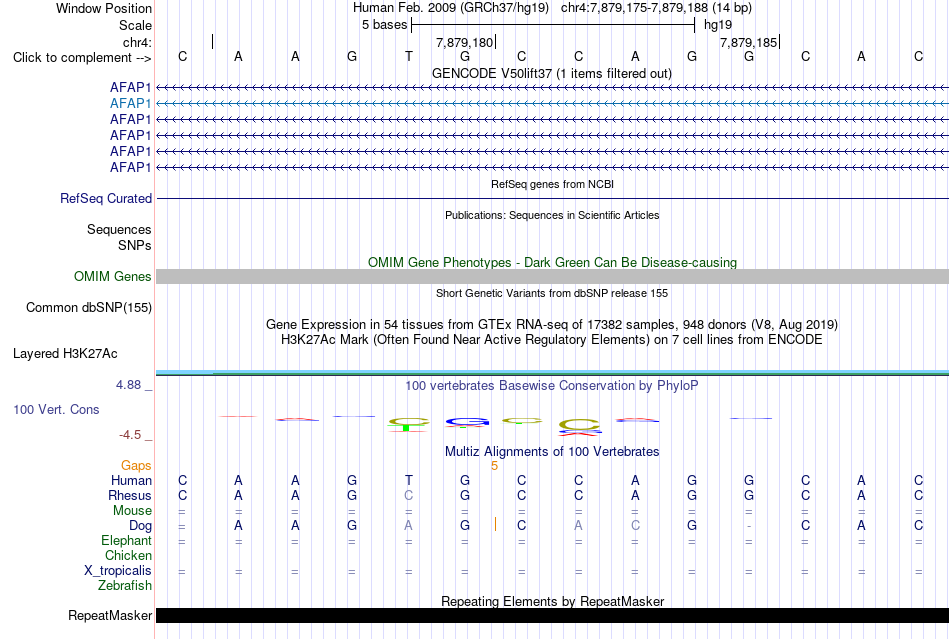Open the Repeating Elements by RepeatMasker title
This screenshot has height=639, width=950.
coord(552,601)
